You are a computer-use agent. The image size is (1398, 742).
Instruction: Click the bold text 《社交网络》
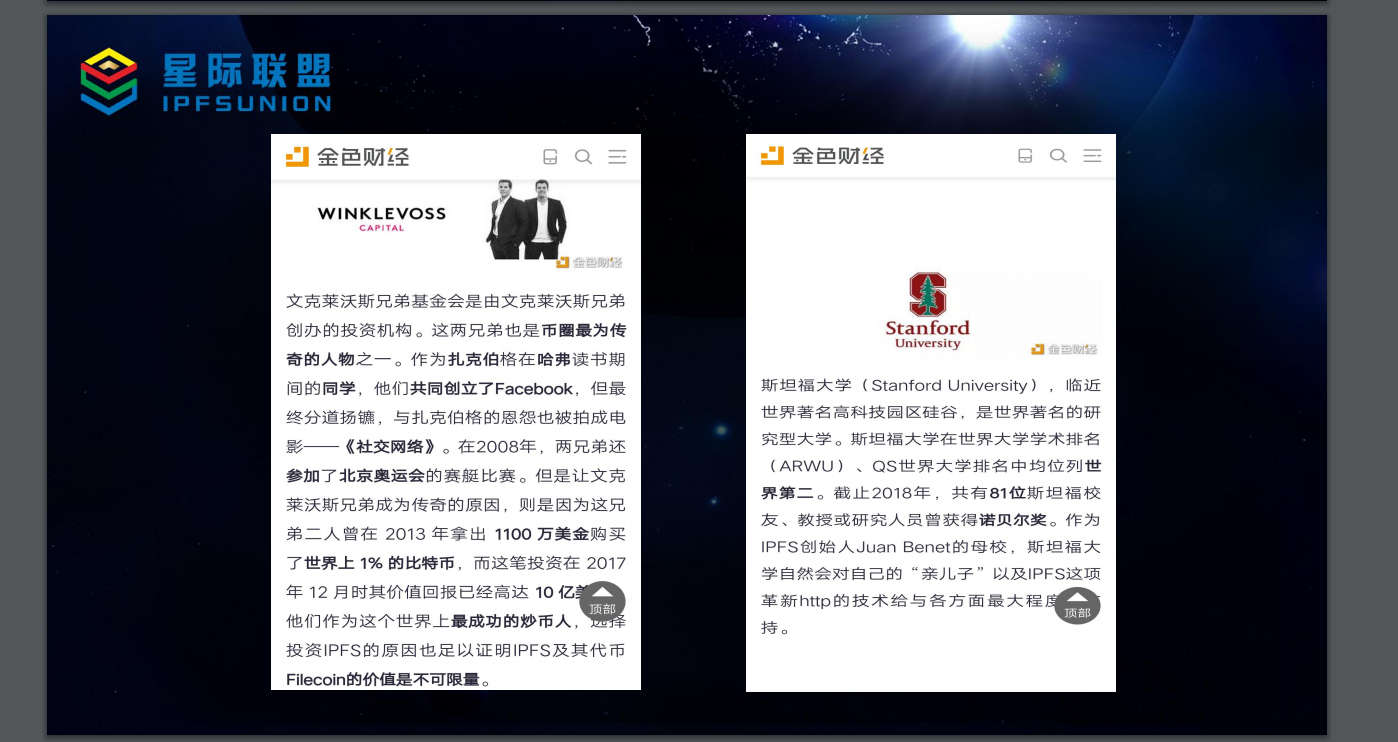389,447
